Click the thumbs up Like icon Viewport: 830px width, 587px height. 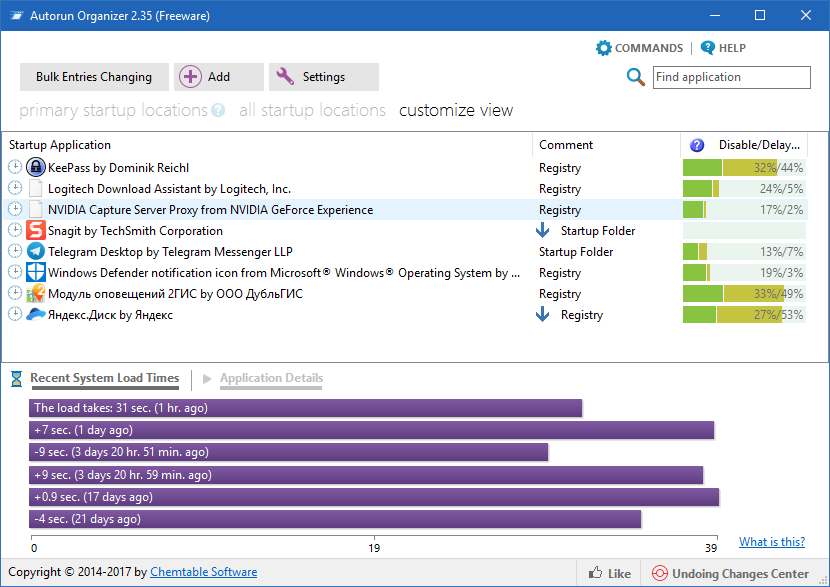pyautogui.click(x=596, y=573)
